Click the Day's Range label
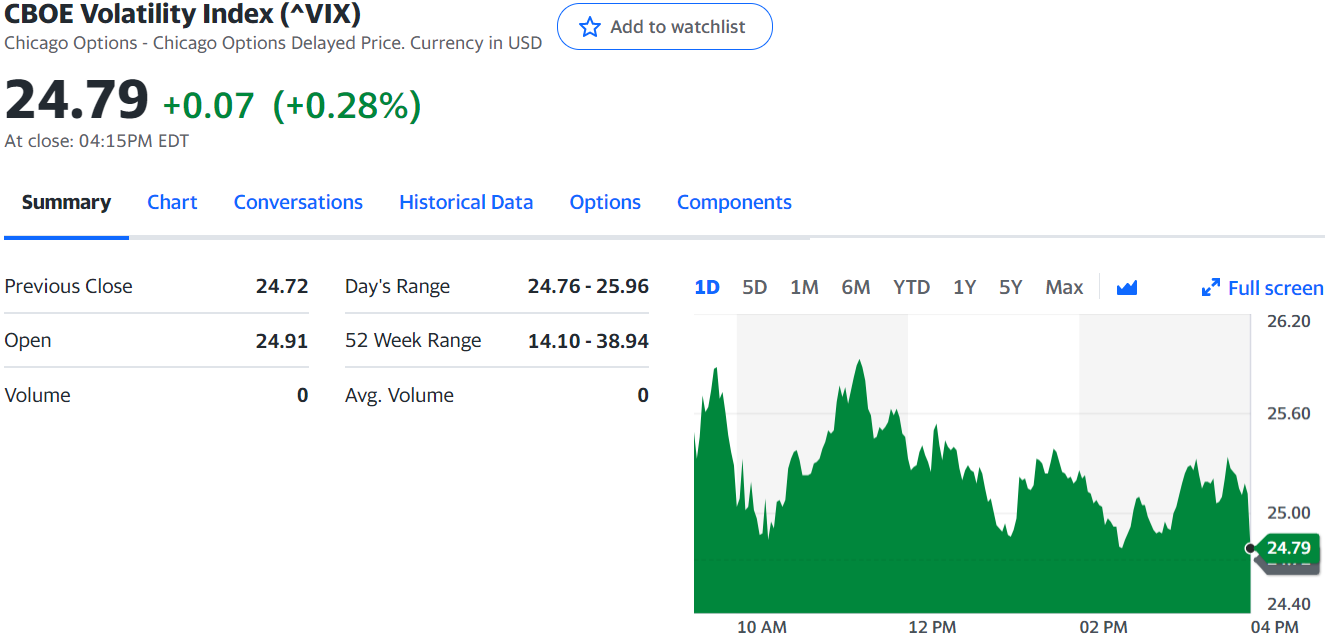Image resolution: width=1325 pixels, height=639 pixels. coord(397,287)
